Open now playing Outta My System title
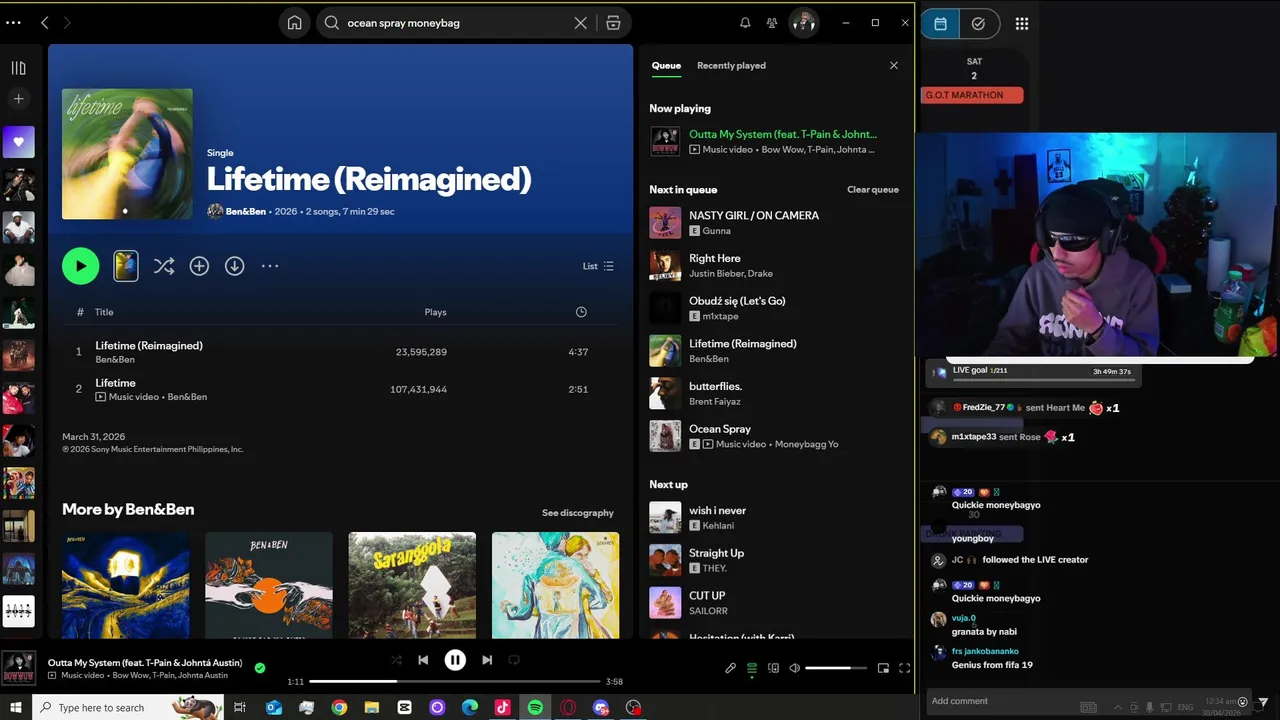Screen dimensions: 1280x720 (x=782, y=134)
